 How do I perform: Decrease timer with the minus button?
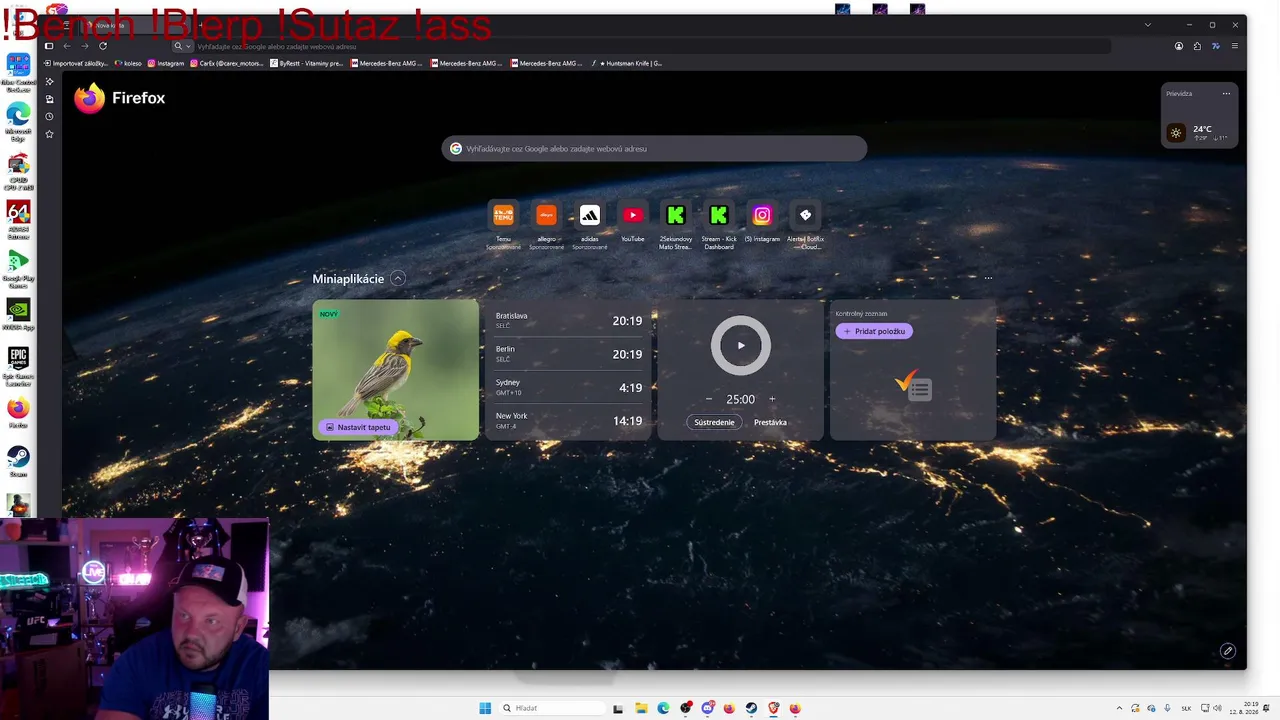click(709, 399)
